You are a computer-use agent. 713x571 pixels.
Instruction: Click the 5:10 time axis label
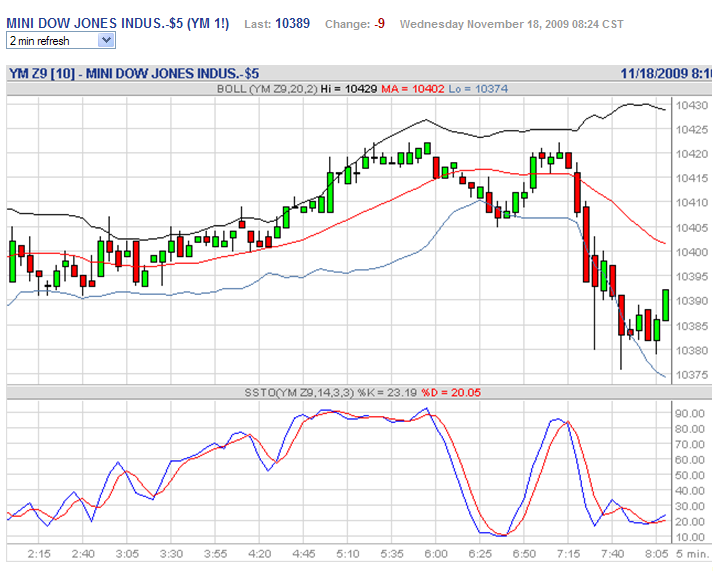[348, 554]
